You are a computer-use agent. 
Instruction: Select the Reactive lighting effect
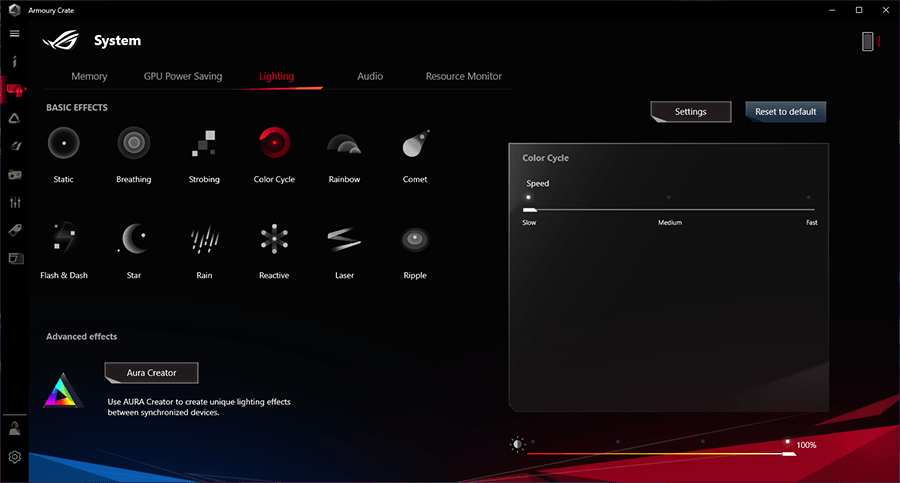(274, 239)
